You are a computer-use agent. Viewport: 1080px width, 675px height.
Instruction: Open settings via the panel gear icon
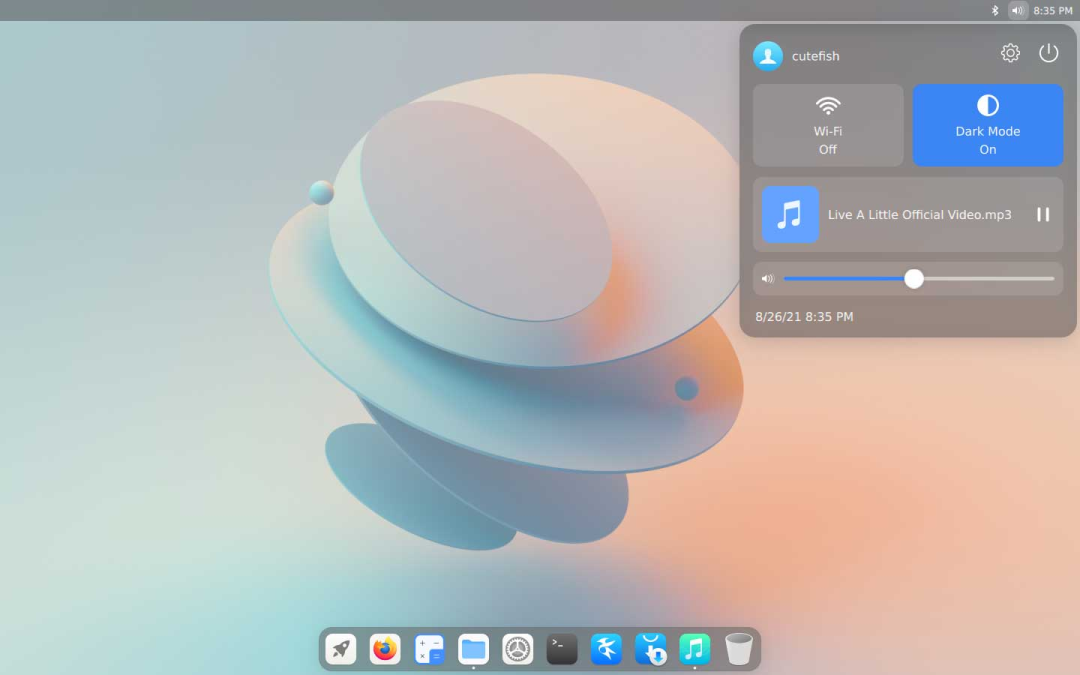click(x=1010, y=54)
